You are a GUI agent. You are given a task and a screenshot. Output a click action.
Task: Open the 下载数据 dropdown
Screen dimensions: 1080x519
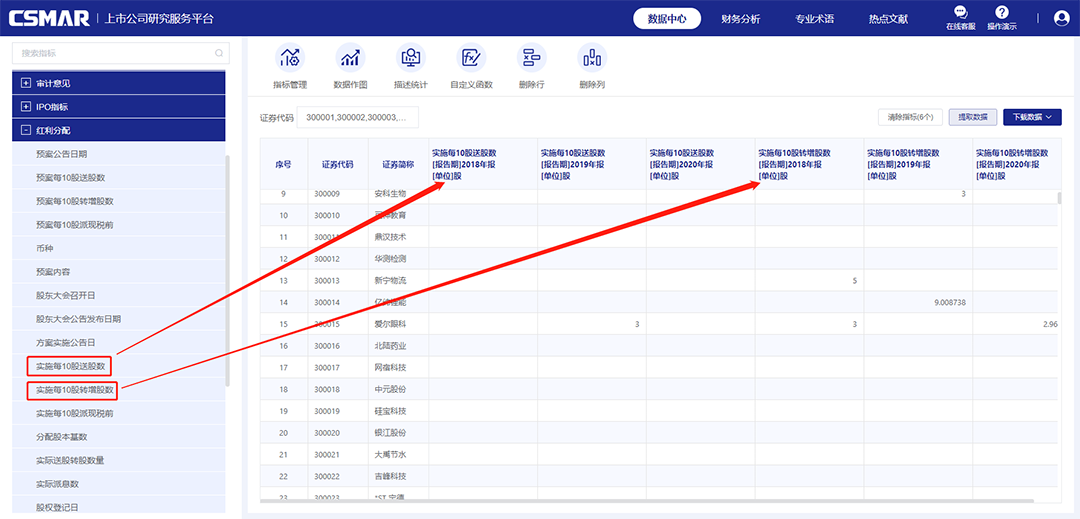click(1032, 117)
